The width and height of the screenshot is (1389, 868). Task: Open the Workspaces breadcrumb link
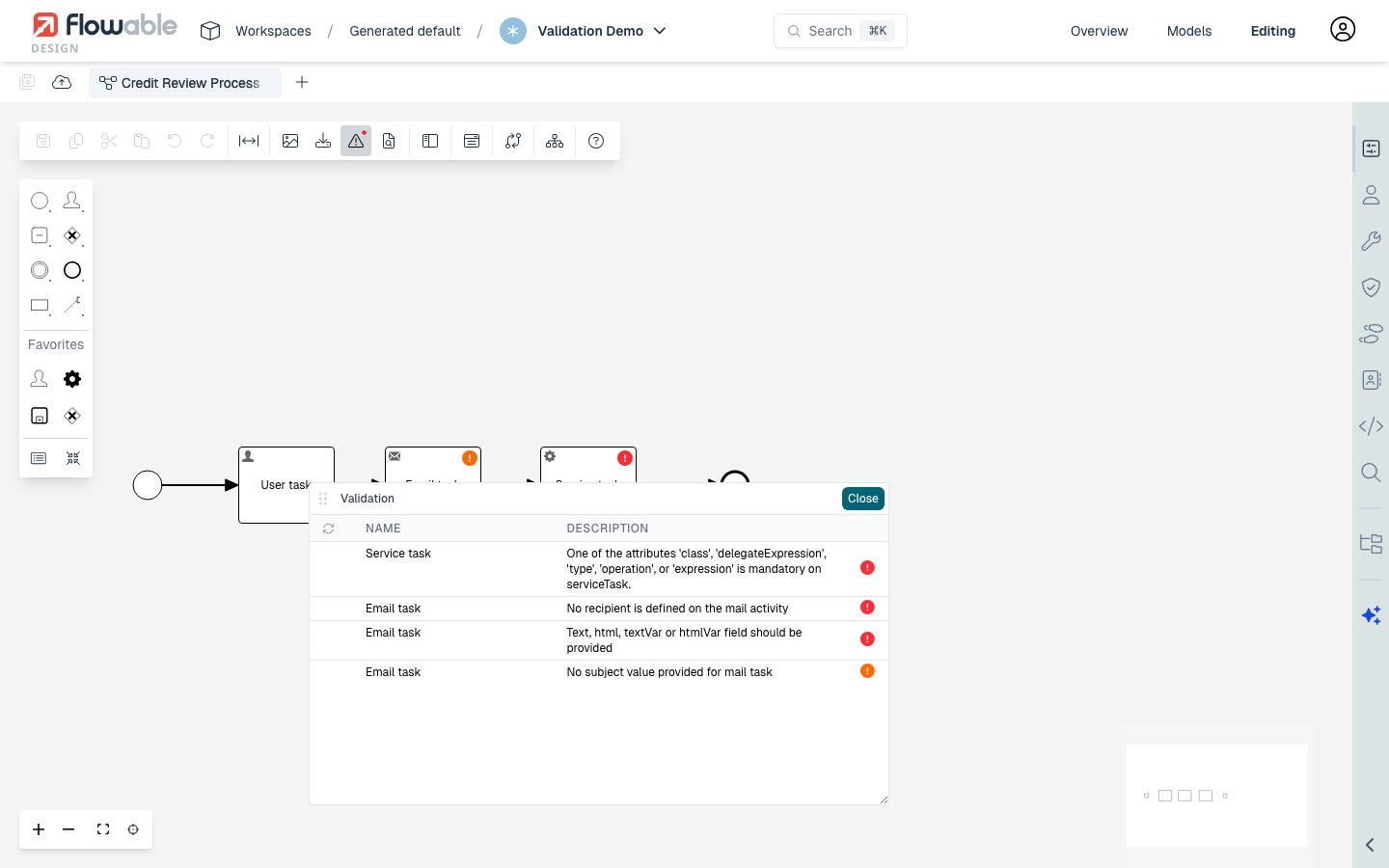click(x=273, y=31)
